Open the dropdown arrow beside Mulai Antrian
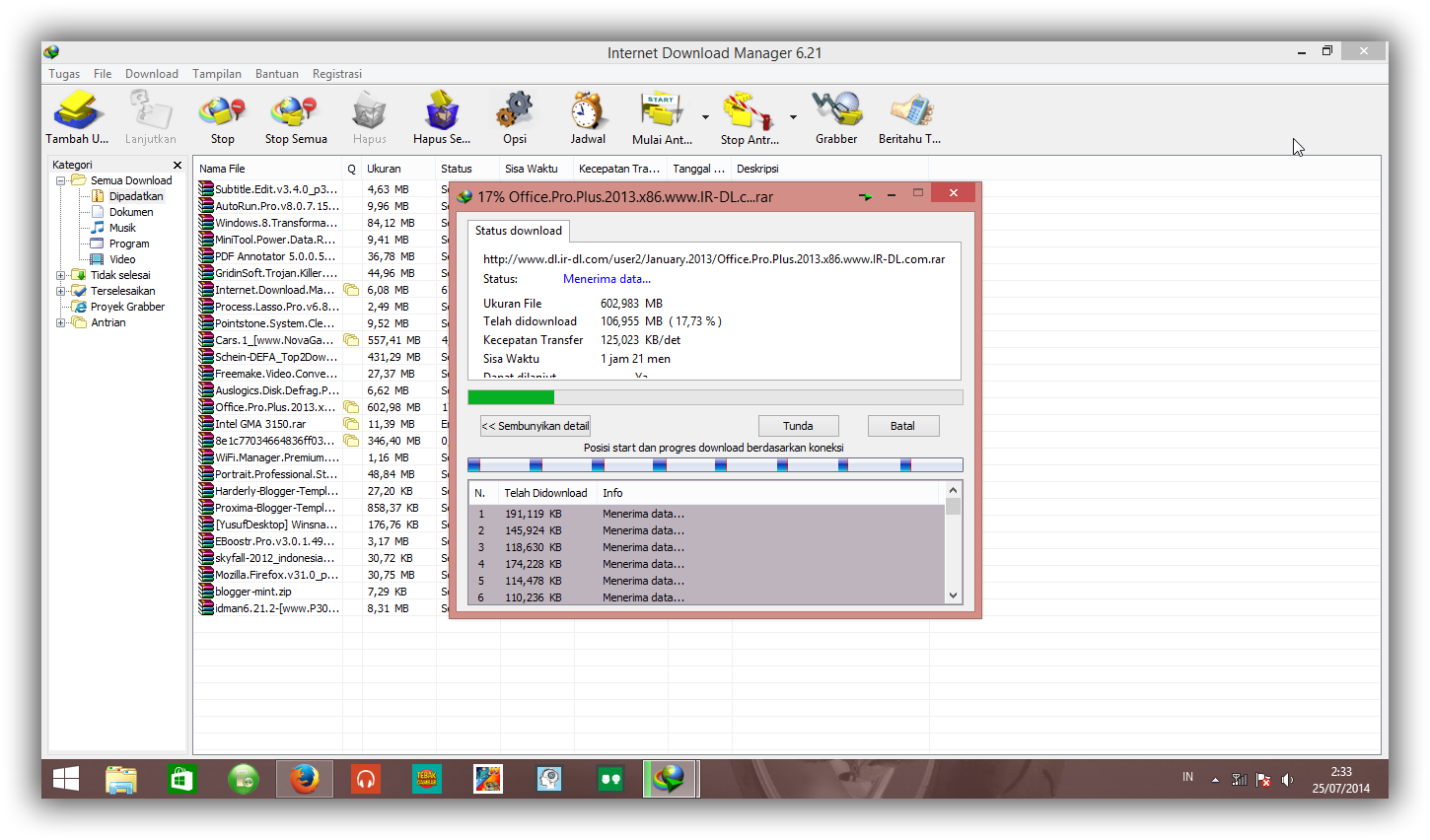 click(705, 117)
